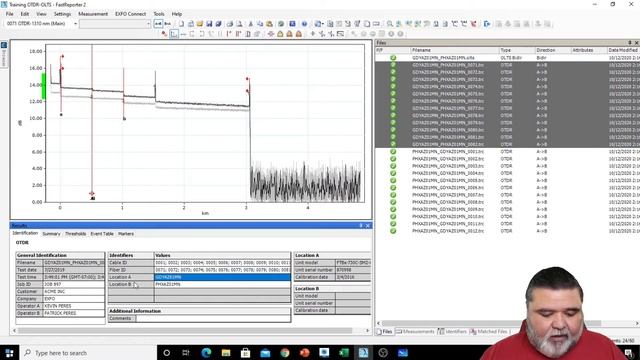Open the Edit menu
This screenshot has width=640, height=360.
pyautogui.click(x=25, y=14)
